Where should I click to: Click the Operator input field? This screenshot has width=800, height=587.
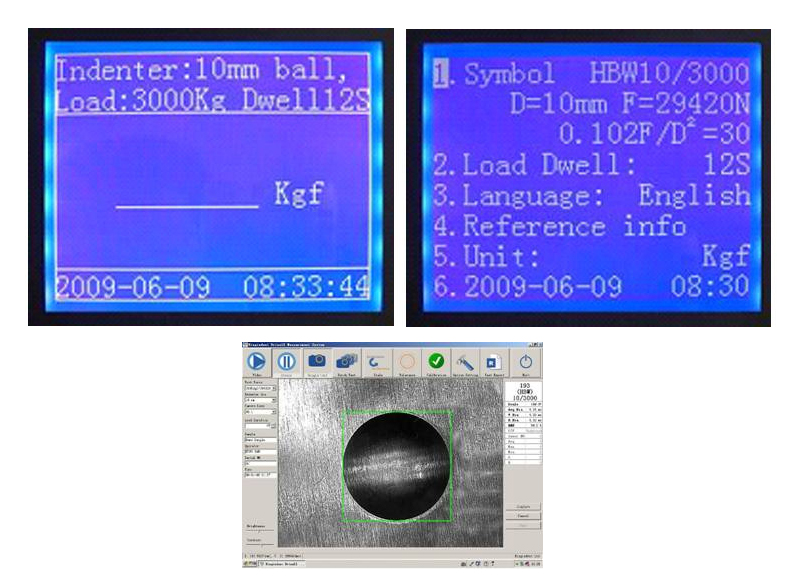(x=260, y=451)
